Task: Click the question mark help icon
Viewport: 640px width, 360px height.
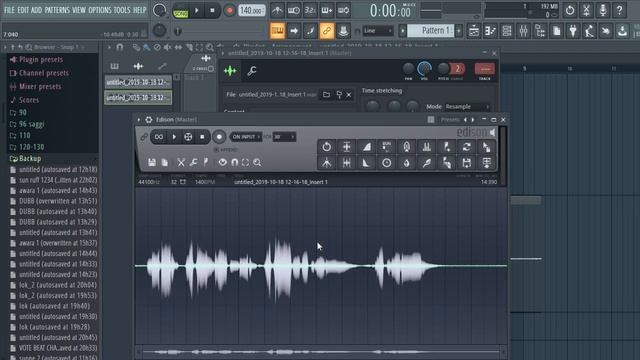Action: pos(619,10)
